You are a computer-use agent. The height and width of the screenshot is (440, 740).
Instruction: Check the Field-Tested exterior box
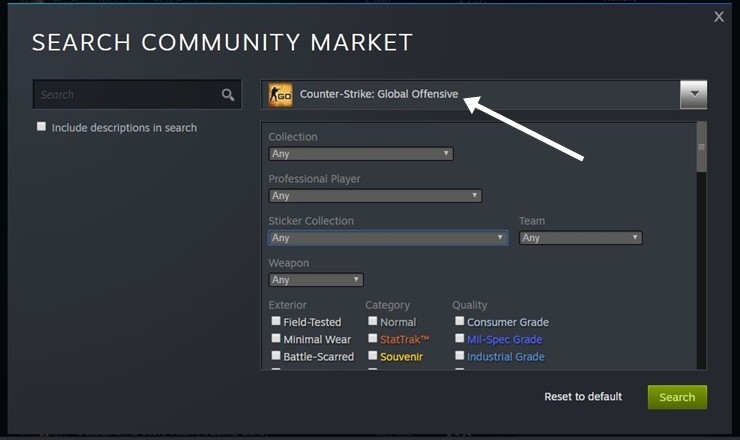pos(276,321)
